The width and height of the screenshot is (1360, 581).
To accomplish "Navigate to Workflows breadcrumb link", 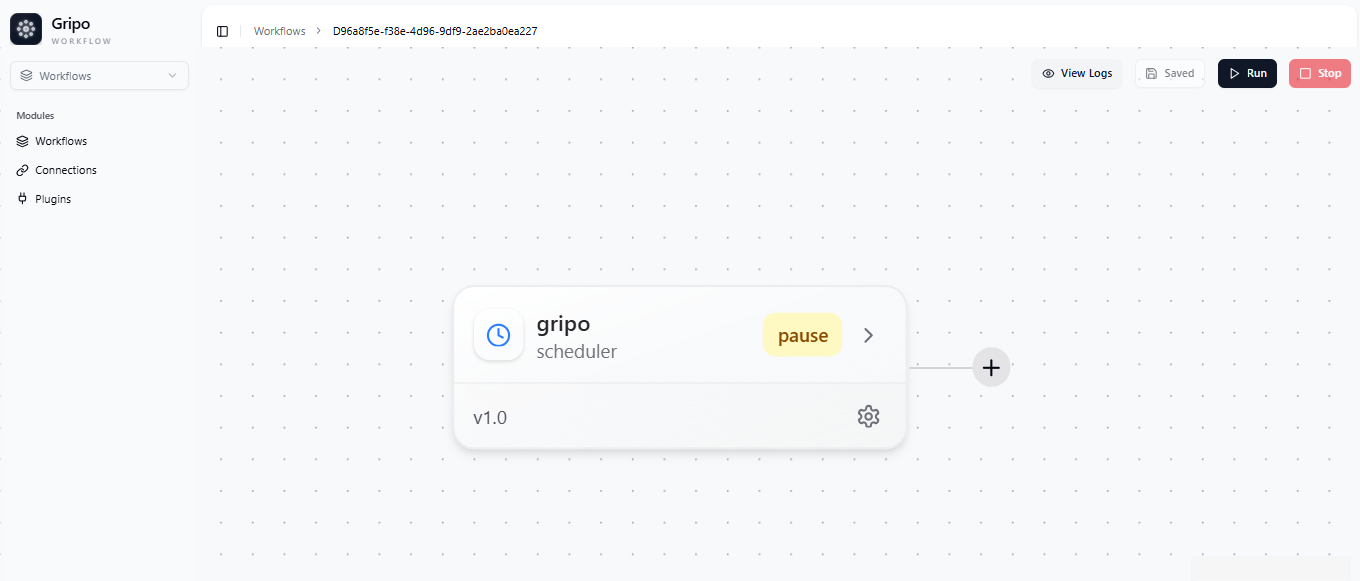I will (x=279, y=31).
